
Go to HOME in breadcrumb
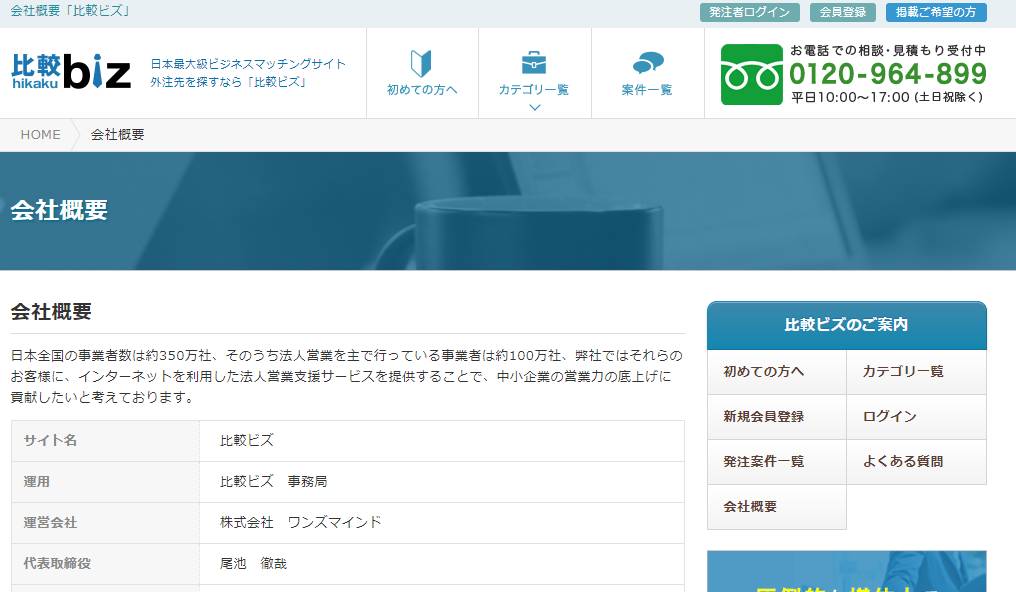click(x=40, y=134)
